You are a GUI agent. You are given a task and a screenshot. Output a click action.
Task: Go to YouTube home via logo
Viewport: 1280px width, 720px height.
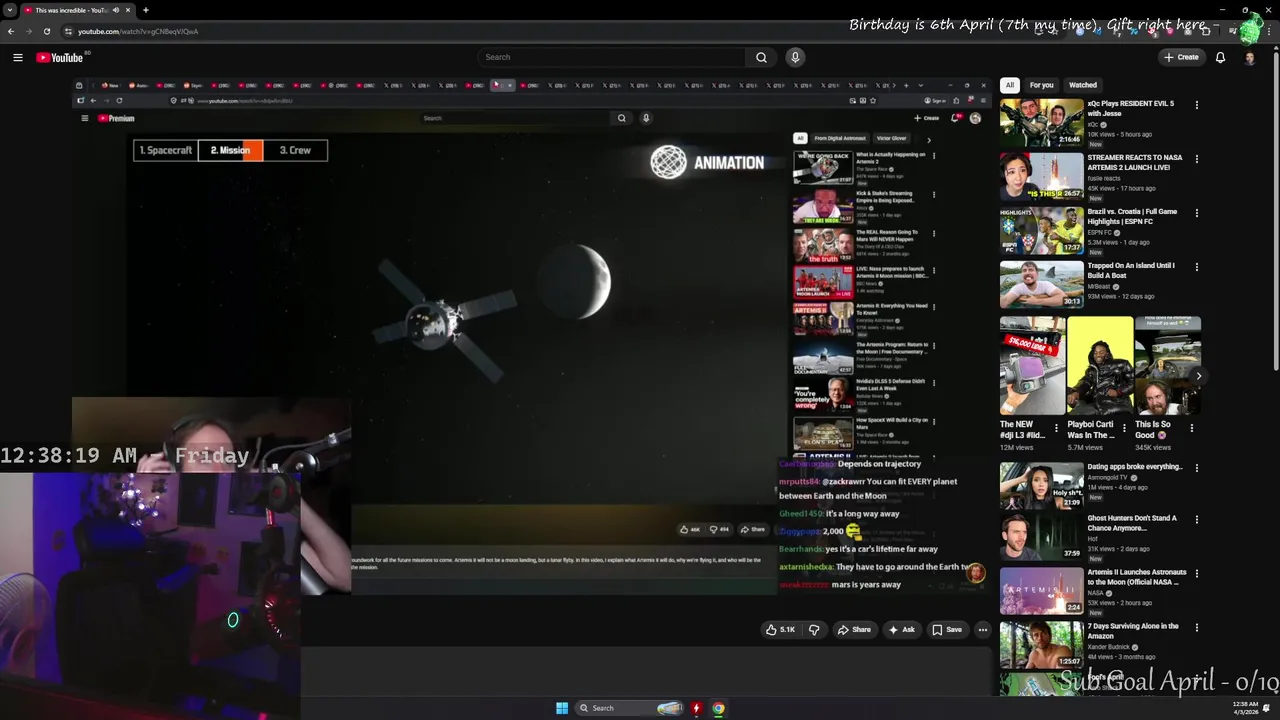pos(60,57)
